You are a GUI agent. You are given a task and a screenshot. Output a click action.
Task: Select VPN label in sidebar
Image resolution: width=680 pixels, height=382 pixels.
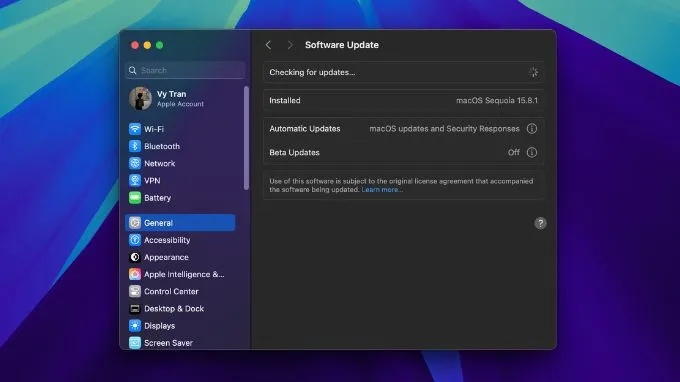tap(152, 180)
